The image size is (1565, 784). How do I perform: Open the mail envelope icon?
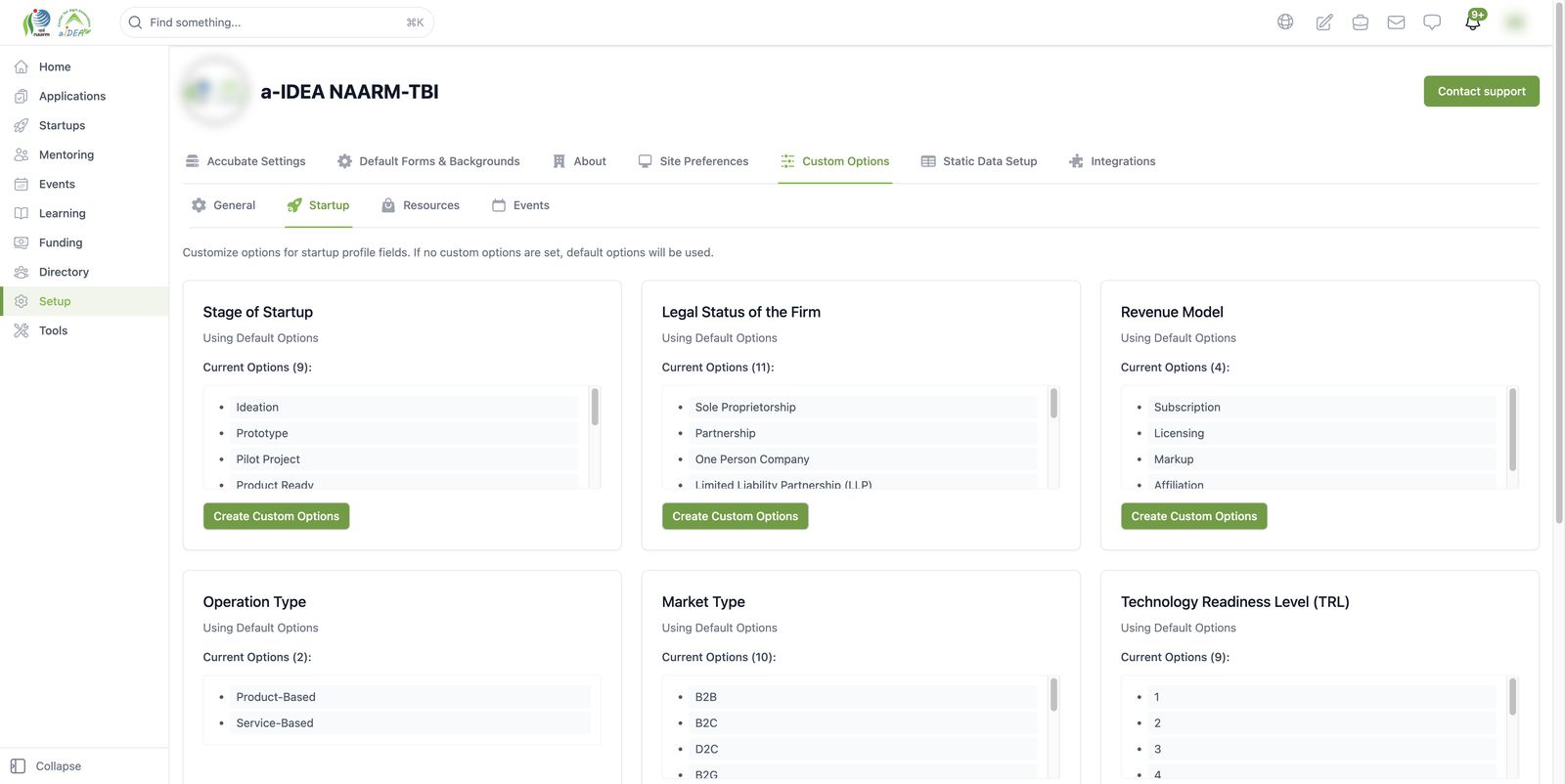(x=1397, y=22)
